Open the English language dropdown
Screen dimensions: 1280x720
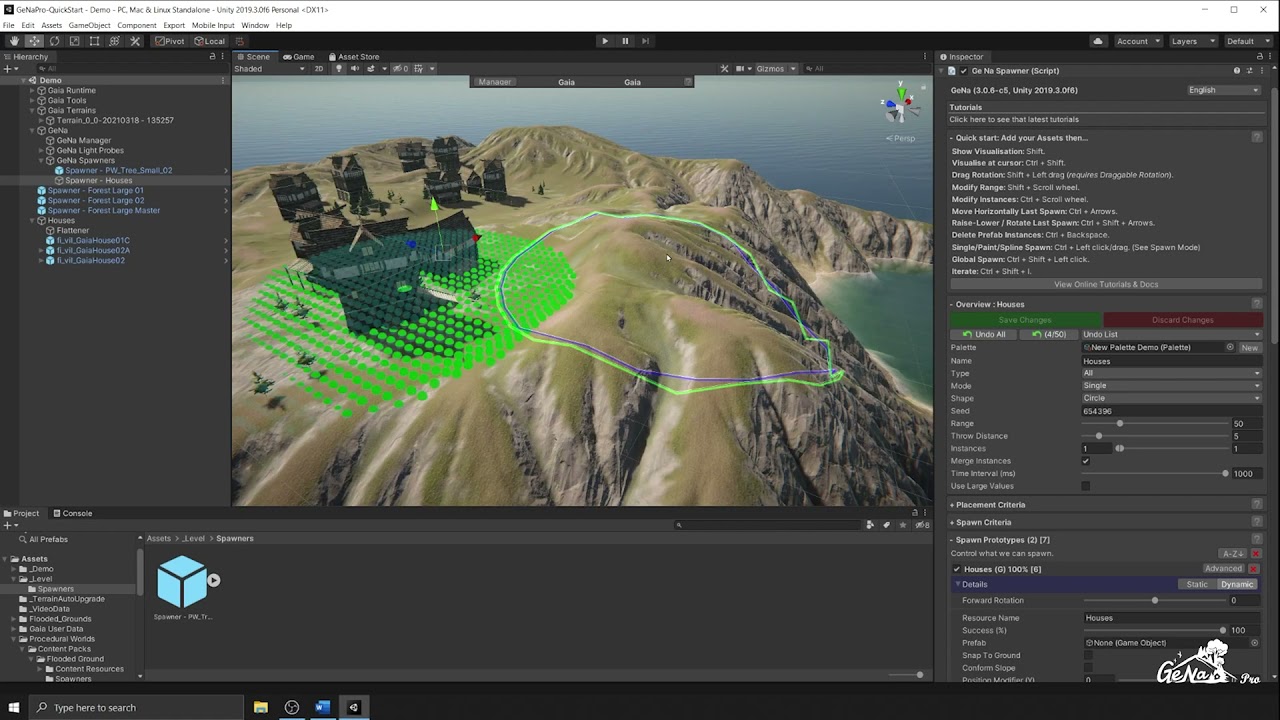tap(1223, 90)
